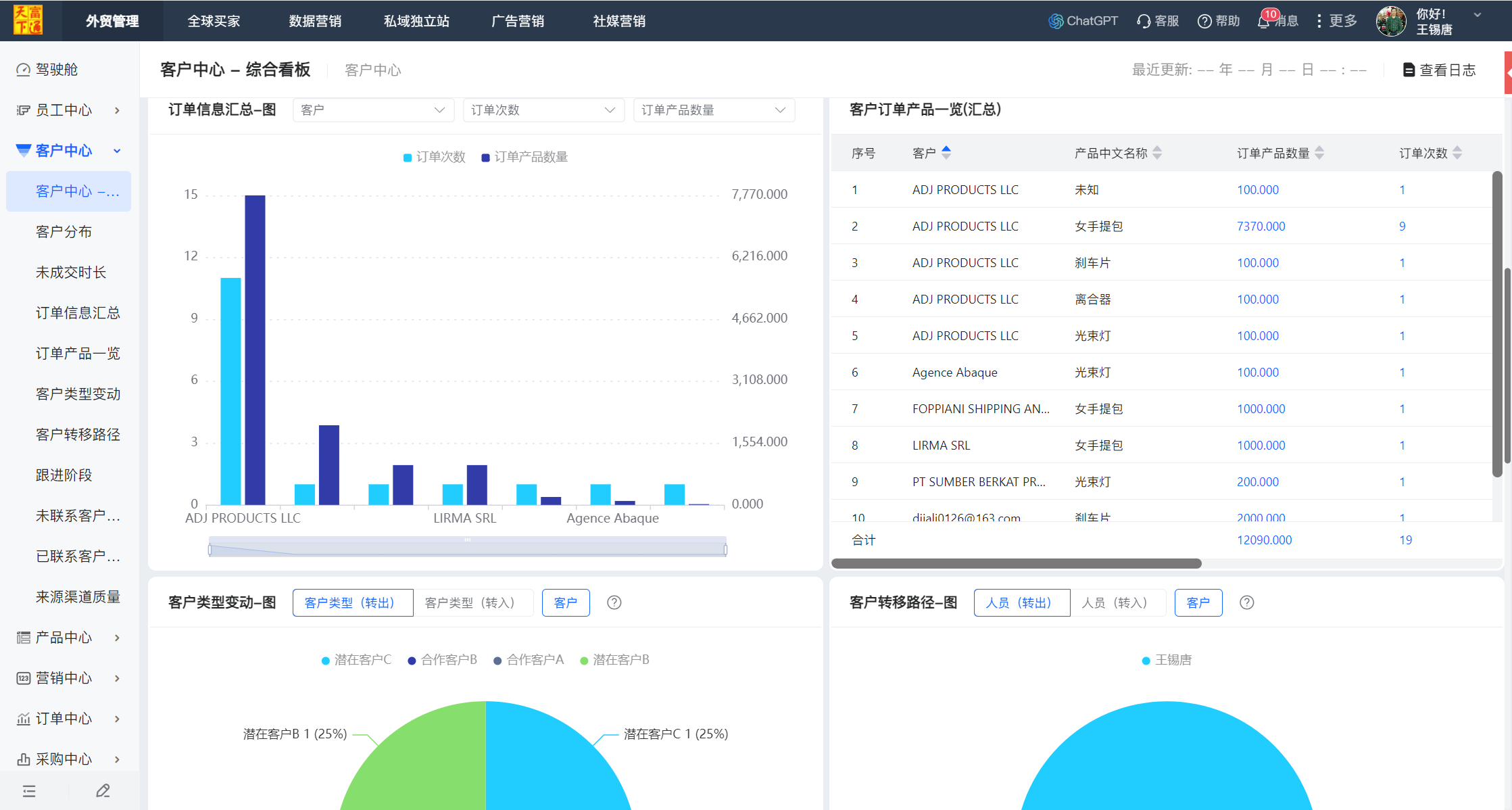The width and height of the screenshot is (1512, 810).
Task: Select 人员（转出） option
Action: point(1022,602)
